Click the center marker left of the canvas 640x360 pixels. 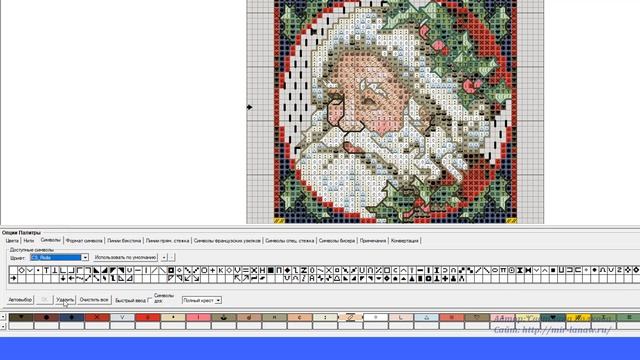(x=249, y=107)
